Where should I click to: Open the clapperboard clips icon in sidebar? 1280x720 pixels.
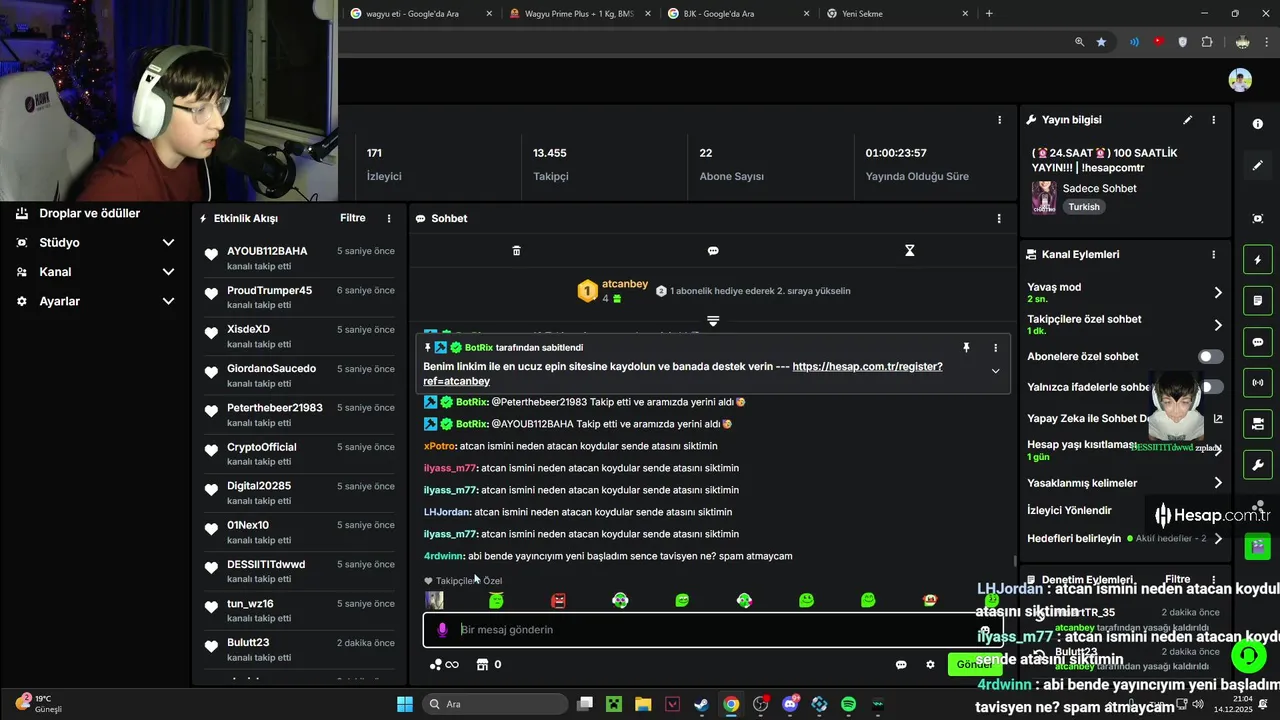[x=1257, y=547]
